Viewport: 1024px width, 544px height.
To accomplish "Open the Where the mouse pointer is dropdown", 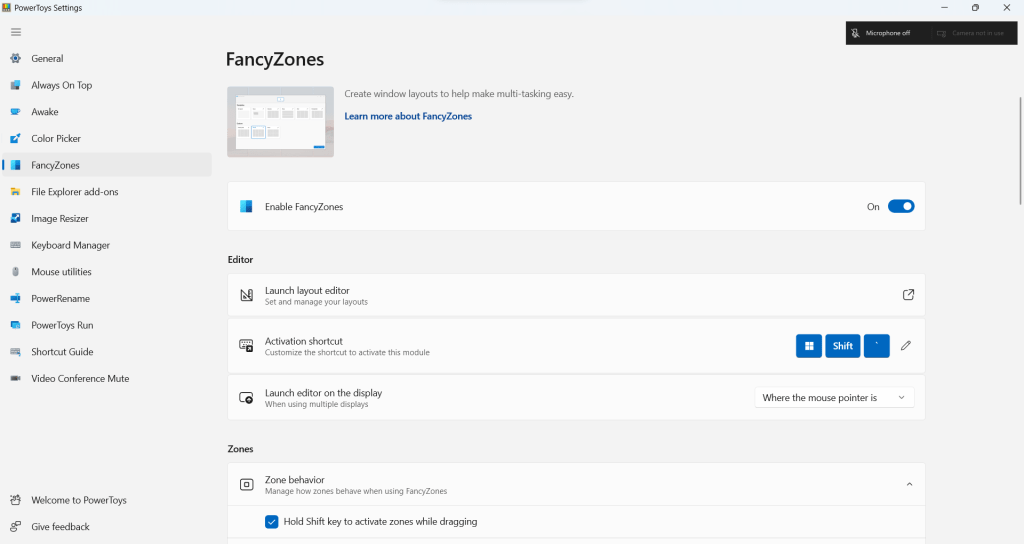I will coord(834,398).
